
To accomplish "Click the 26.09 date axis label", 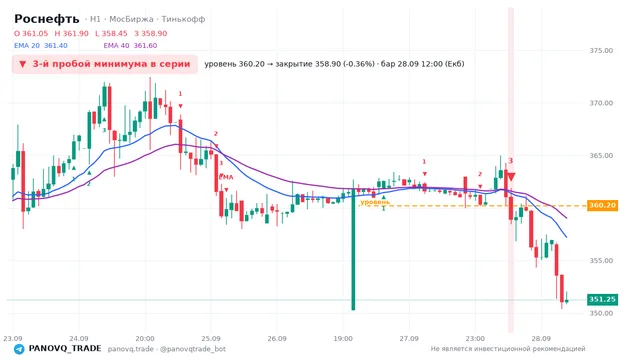I will click(x=277, y=338).
